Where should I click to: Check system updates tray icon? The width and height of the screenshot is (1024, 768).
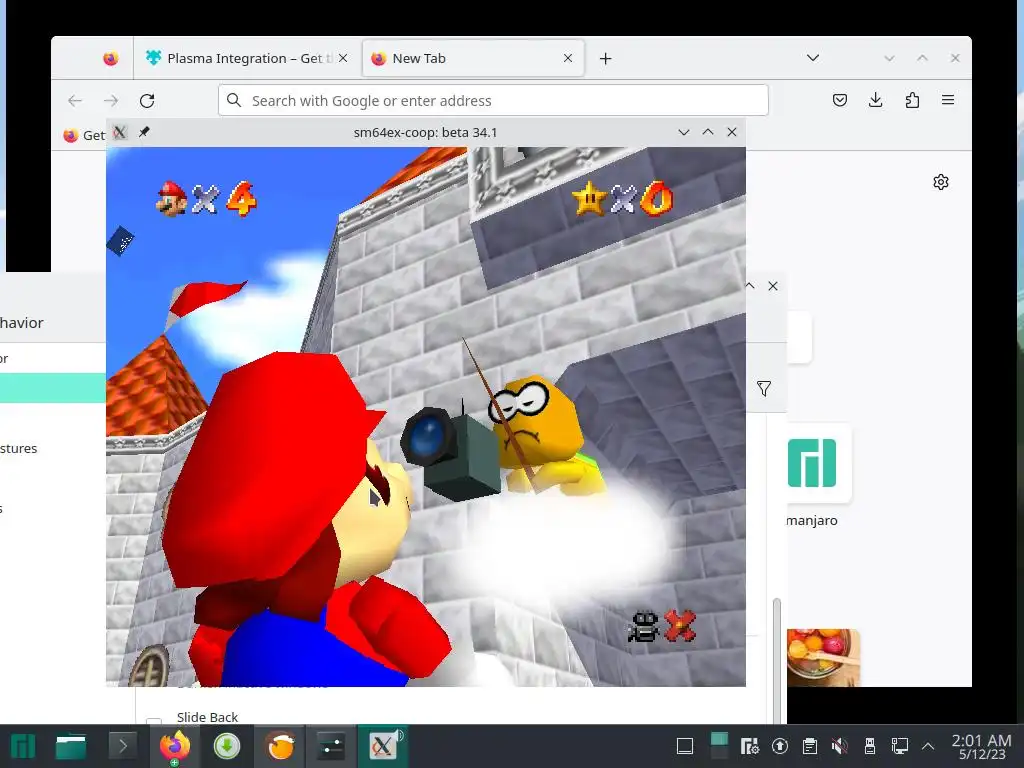[780, 746]
